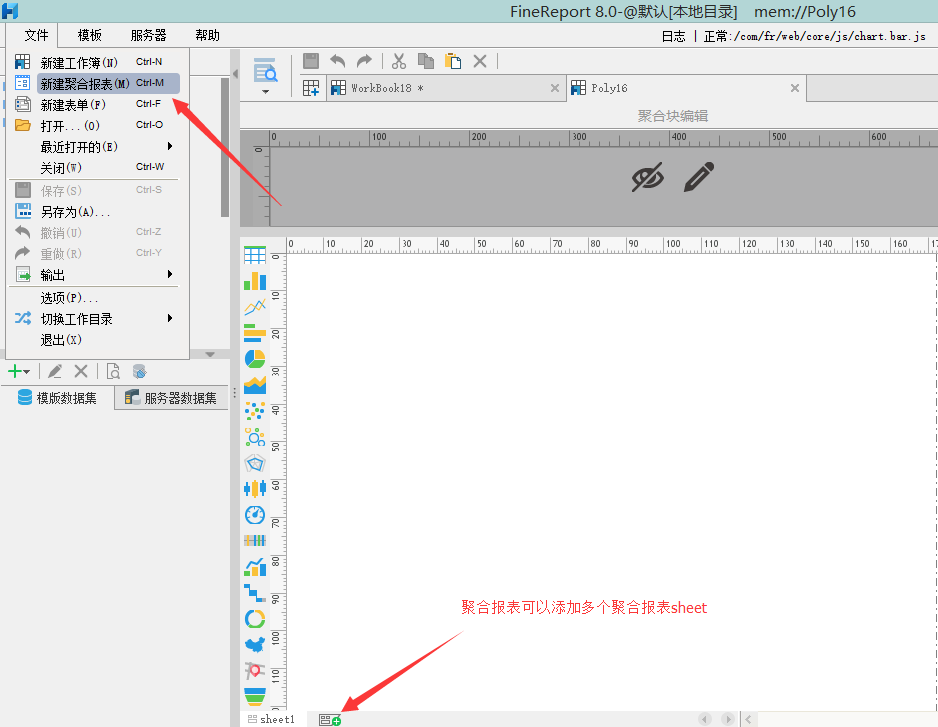The image size is (938, 727).
Task: Open the 日志 log link
Action: pos(674,36)
